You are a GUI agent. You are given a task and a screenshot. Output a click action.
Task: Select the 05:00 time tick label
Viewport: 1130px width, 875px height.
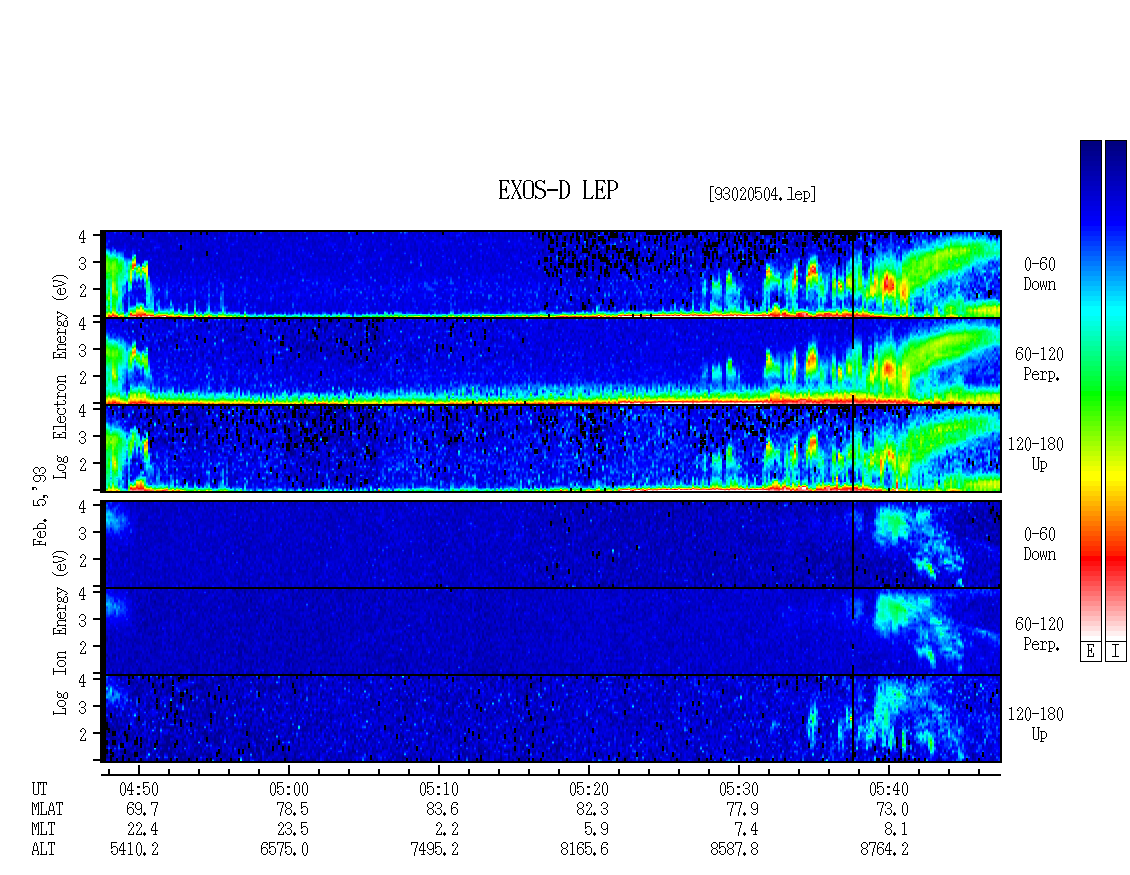(288, 789)
